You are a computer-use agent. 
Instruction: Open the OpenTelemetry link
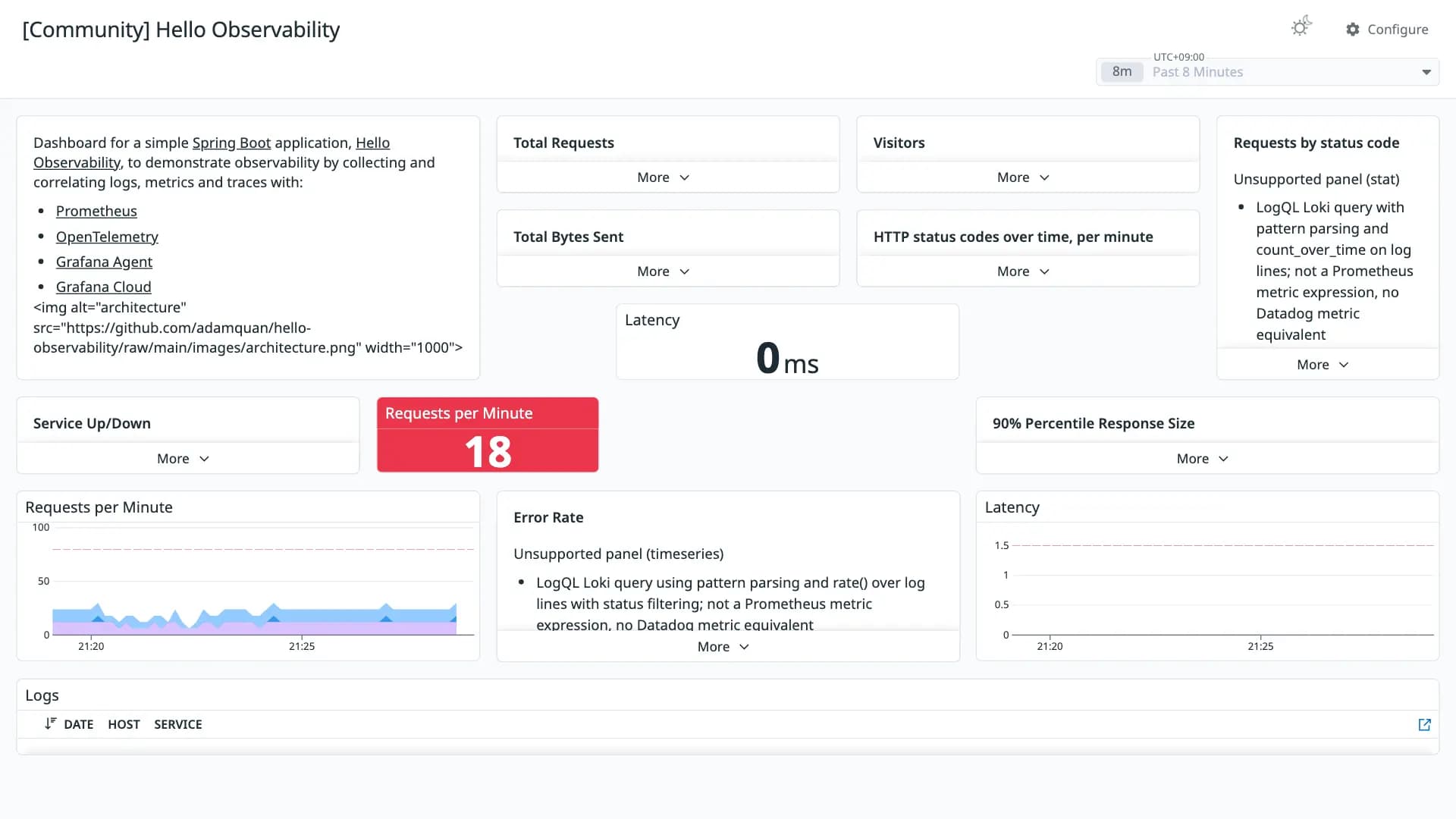[x=107, y=237]
